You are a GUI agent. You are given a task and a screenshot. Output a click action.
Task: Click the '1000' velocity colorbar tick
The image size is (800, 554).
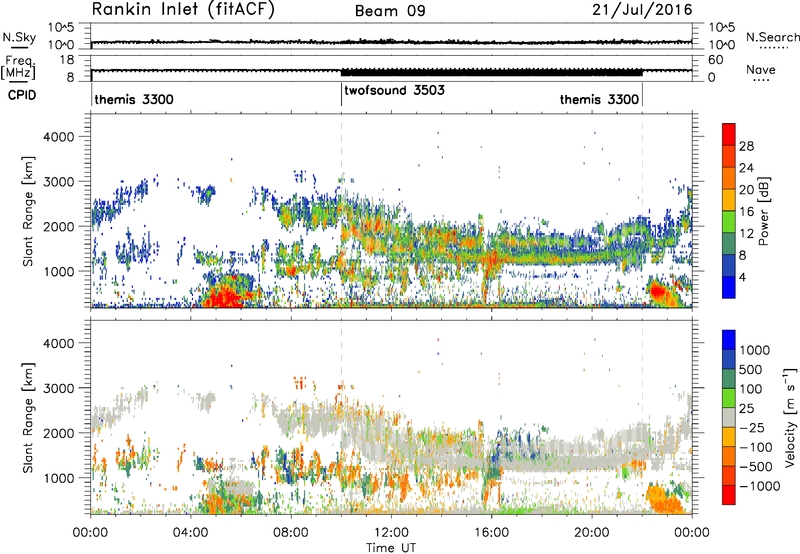755,350
